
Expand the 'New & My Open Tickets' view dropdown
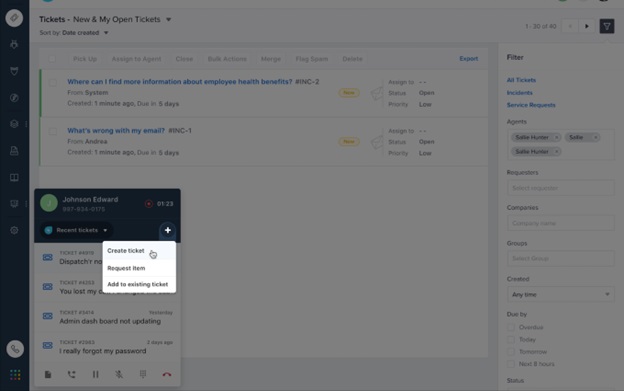[168, 19]
